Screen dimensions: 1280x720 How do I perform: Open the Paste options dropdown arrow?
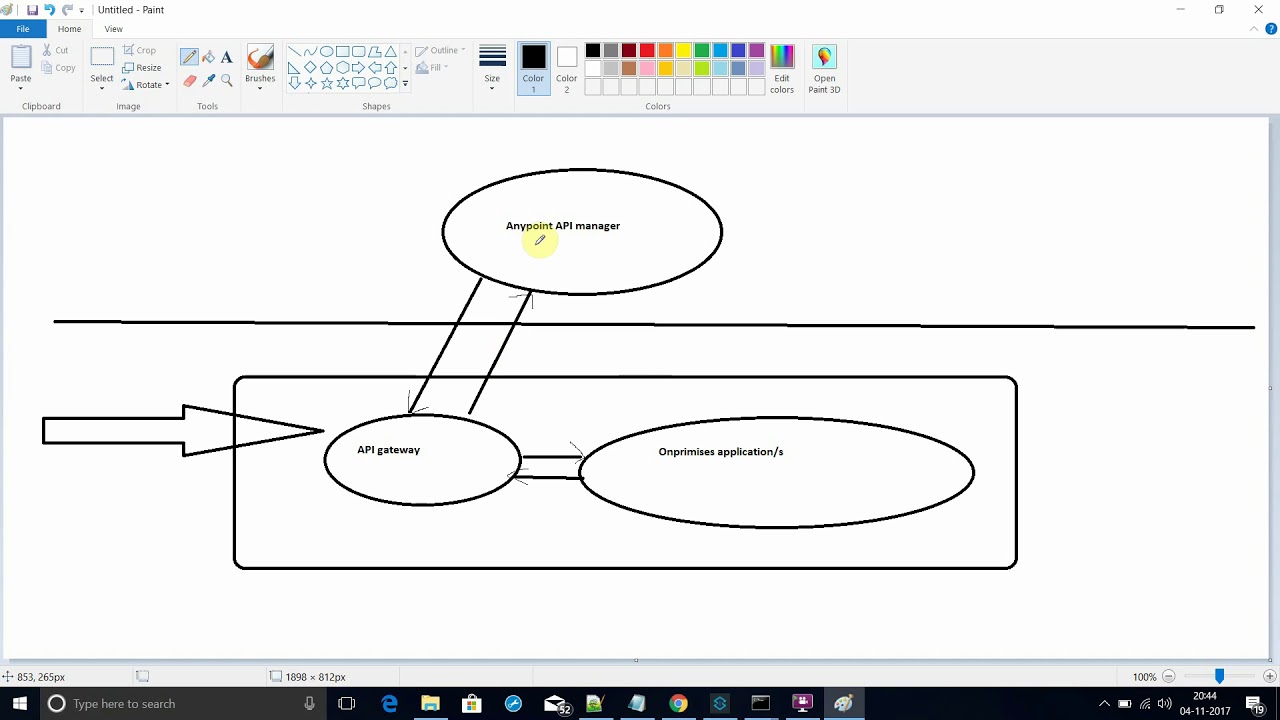click(21, 87)
